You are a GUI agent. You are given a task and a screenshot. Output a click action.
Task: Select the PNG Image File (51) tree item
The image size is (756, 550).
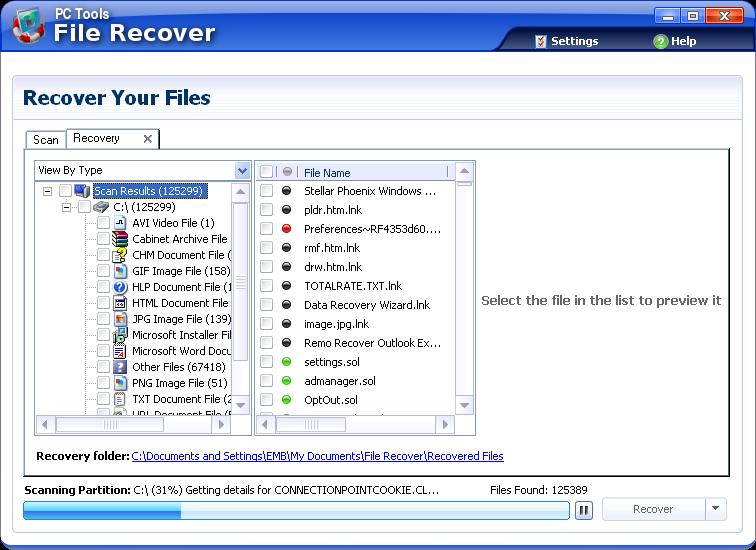click(x=180, y=383)
